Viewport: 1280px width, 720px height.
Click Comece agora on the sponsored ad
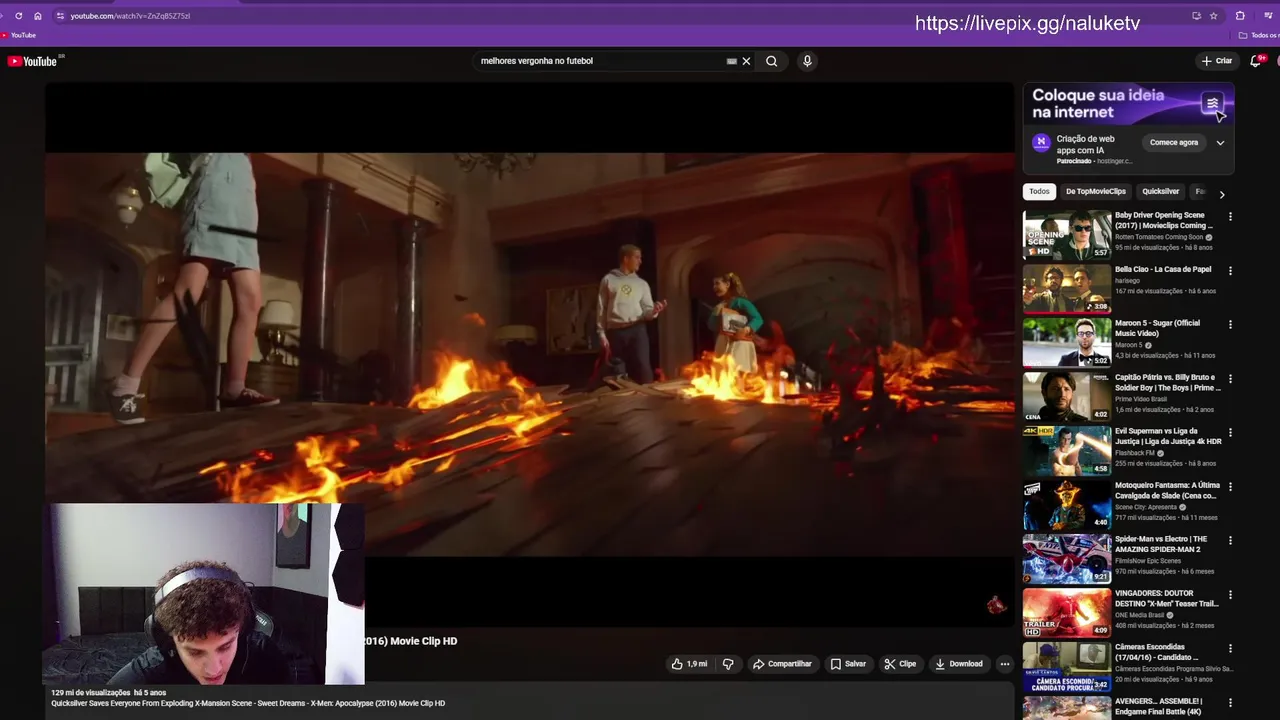[1174, 143]
